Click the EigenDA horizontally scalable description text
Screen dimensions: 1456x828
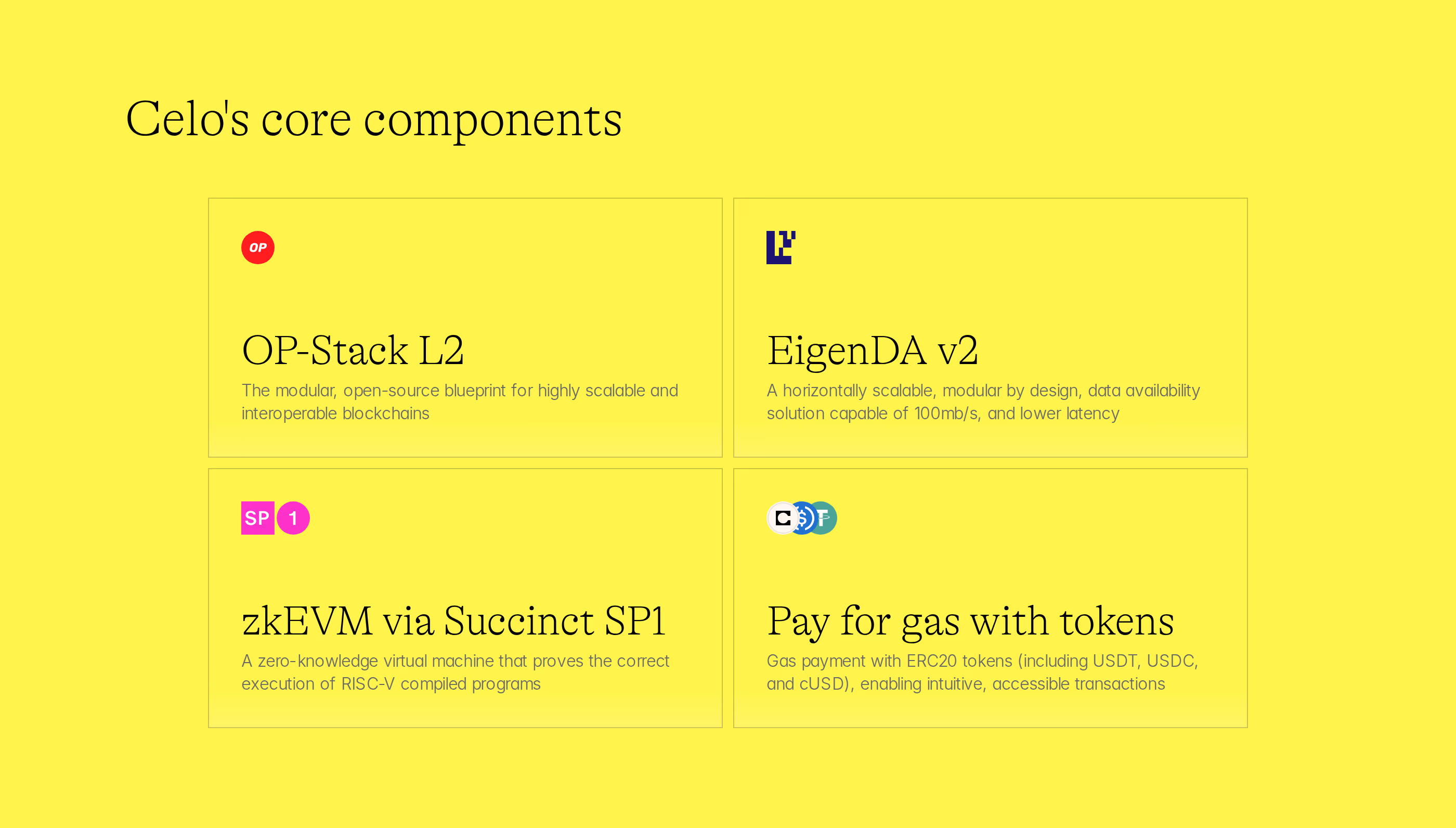click(983, 402)
